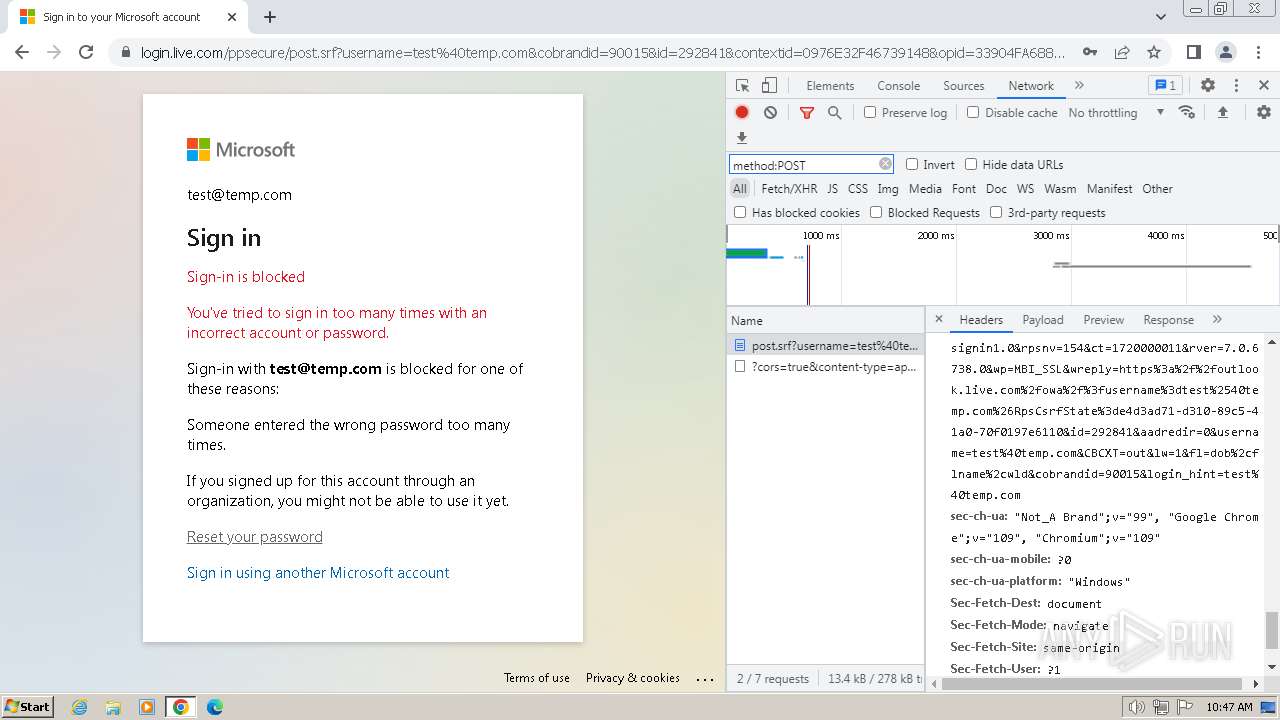Reload the page
1280x720 pixels.
[86, 52]
